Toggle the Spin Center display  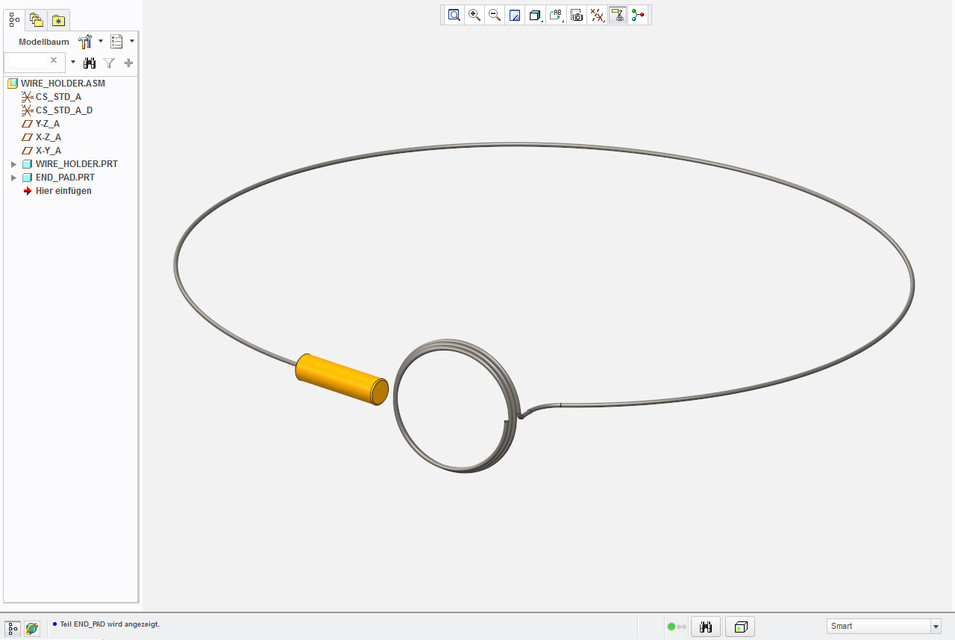tap(638, 15)
